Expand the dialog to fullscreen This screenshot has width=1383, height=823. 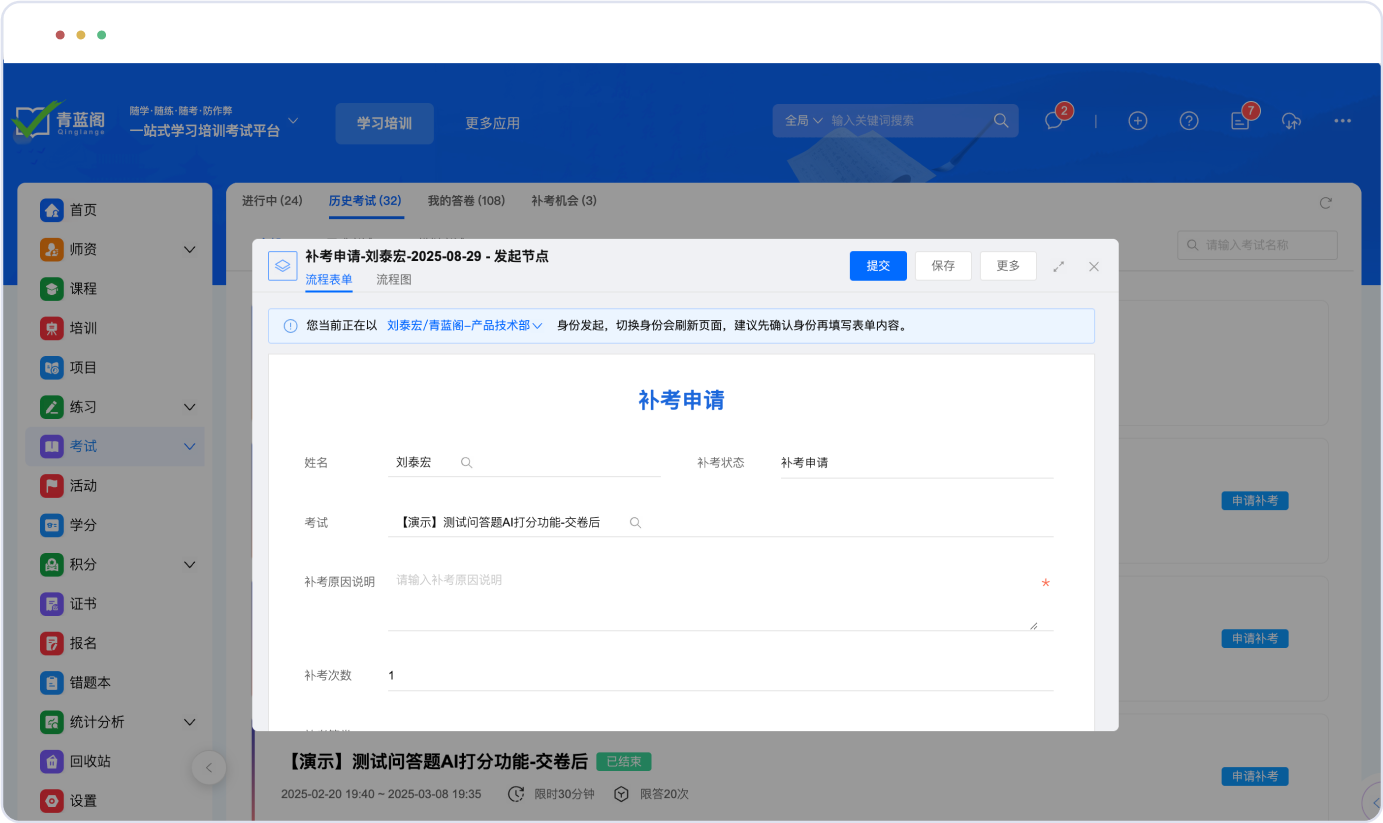point(1059,266)
